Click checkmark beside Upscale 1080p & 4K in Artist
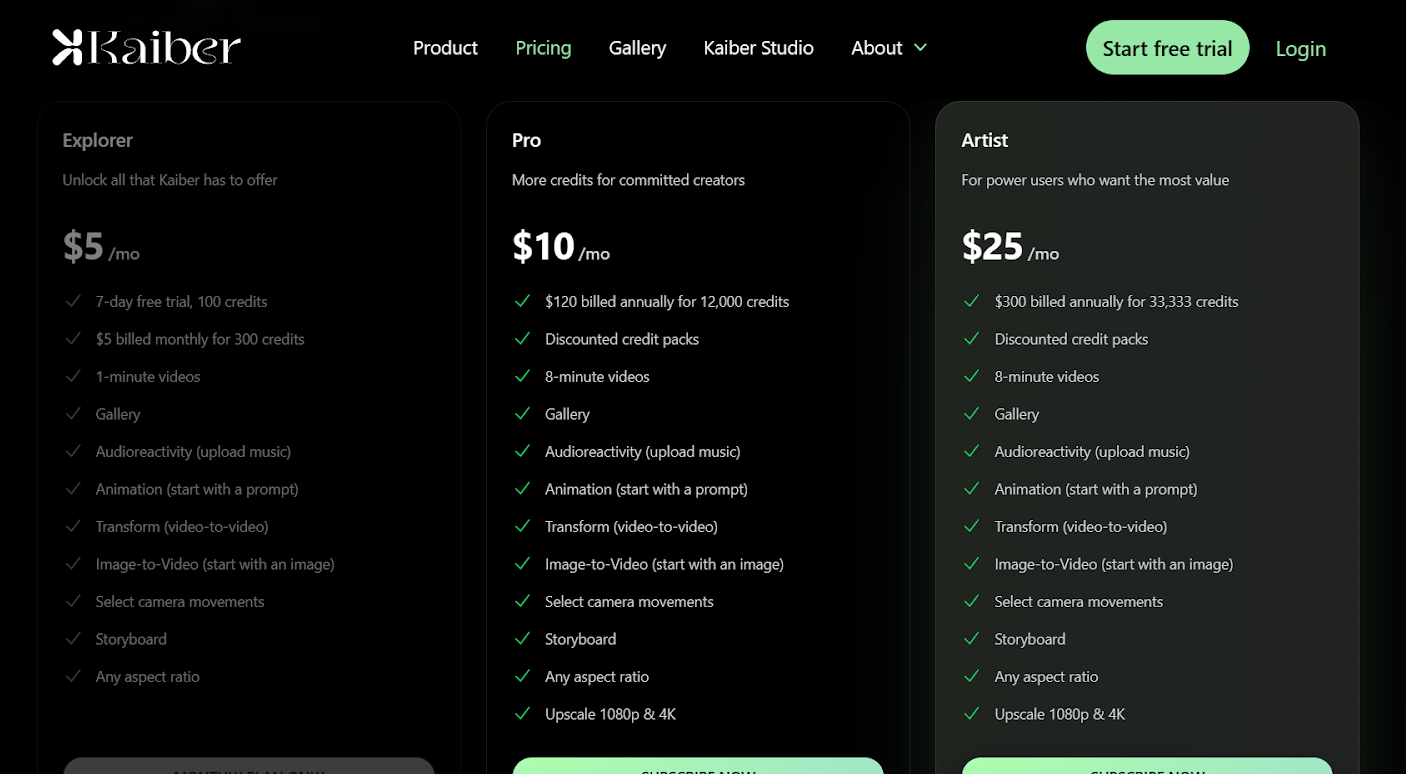1406x774 pixels. coord(971,714)
